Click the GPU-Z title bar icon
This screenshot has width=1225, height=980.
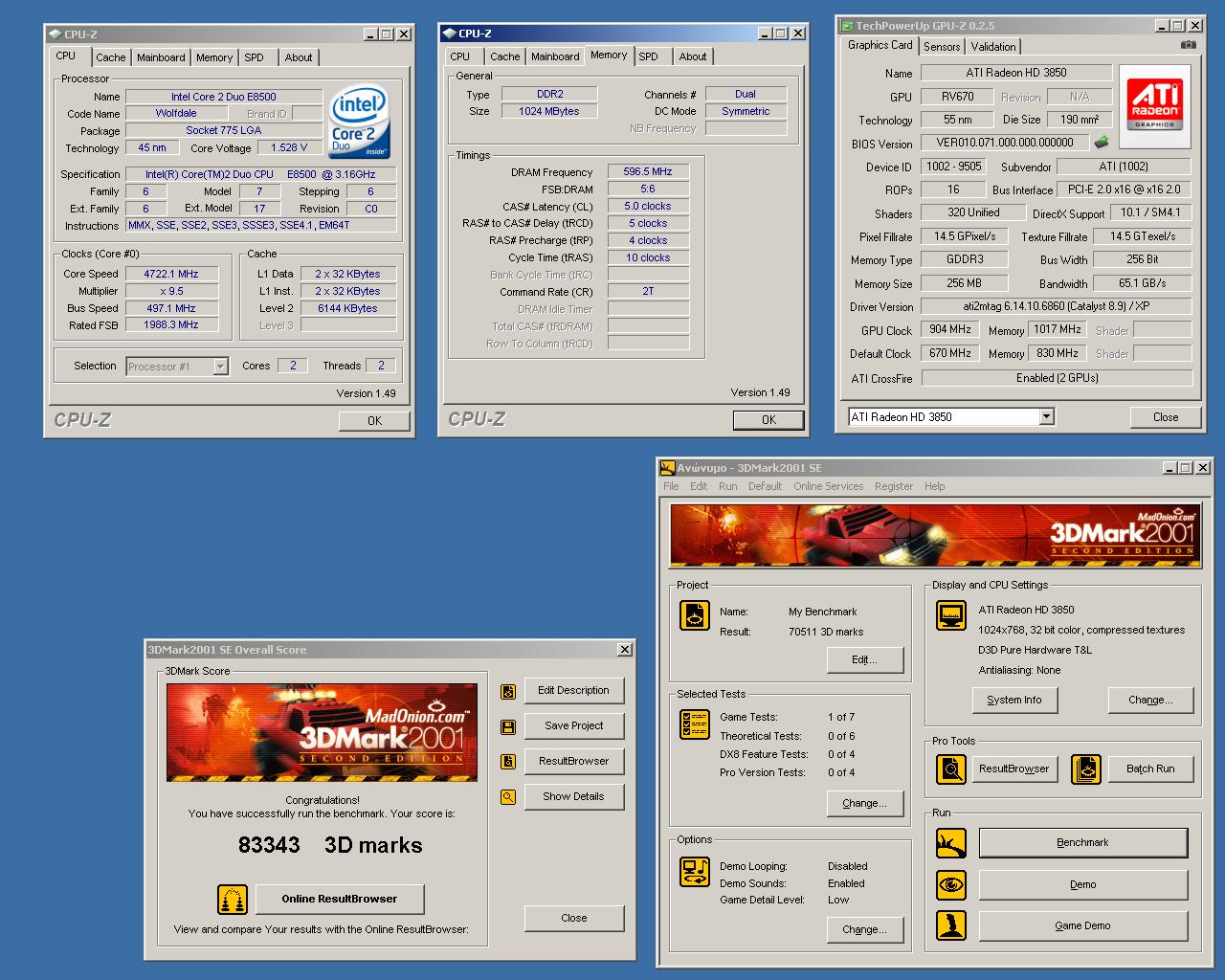click(847, 26)
